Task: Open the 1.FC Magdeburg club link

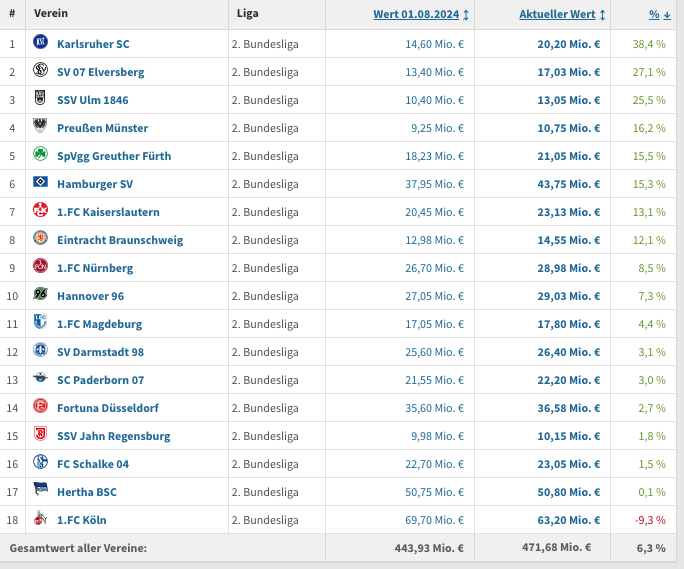Action: [99, 324]
